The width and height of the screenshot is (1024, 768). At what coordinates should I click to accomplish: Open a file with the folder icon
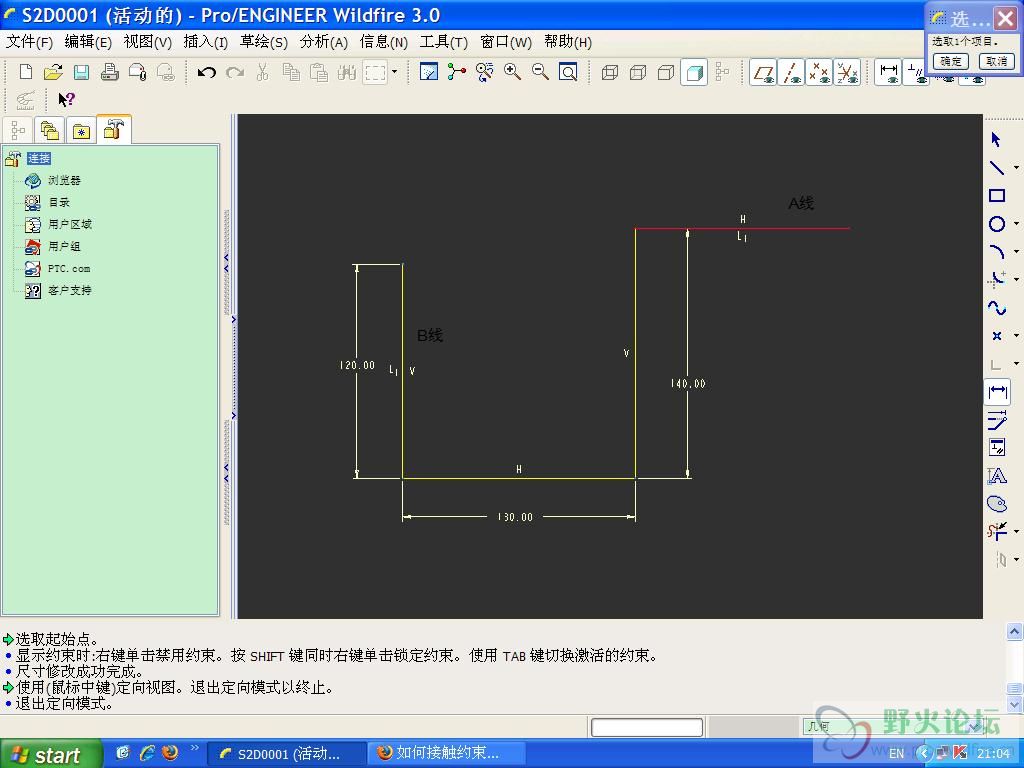(53, 72)
